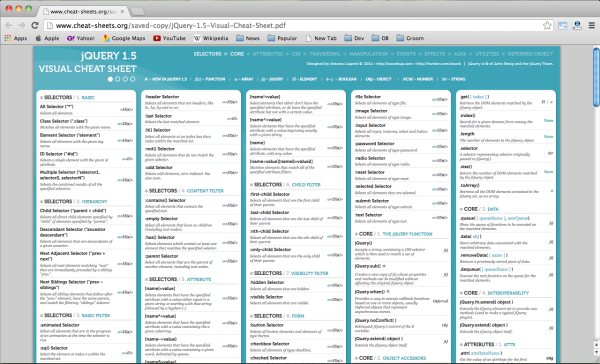Click the 'SELECTORS / 1. BASIC' section heading
Viewport: 600px width, 364px height.
point(67,98)
